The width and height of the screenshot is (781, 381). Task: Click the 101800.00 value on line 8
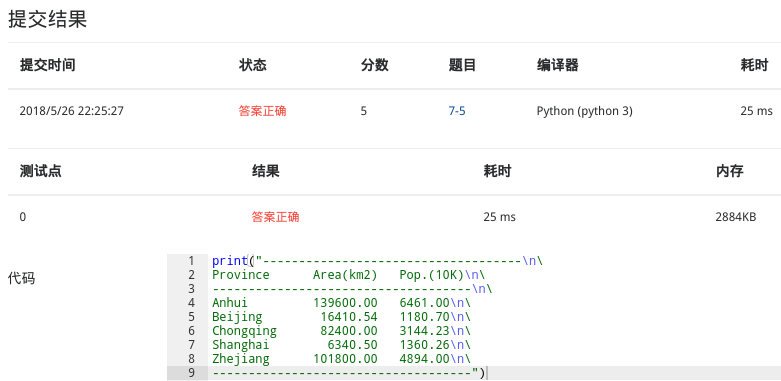point(345,359)
